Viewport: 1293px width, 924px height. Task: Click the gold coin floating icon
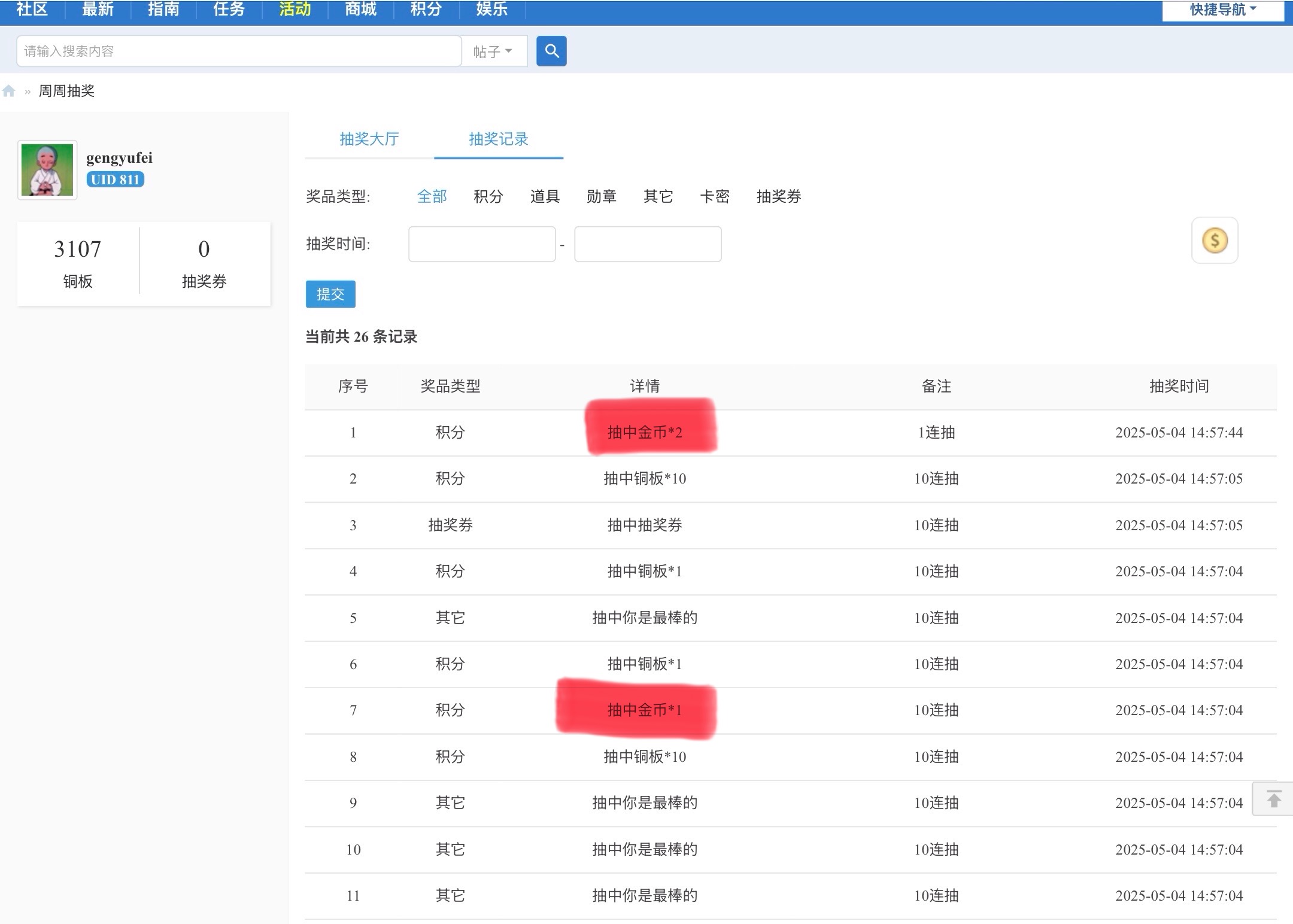coord(1214,241)
